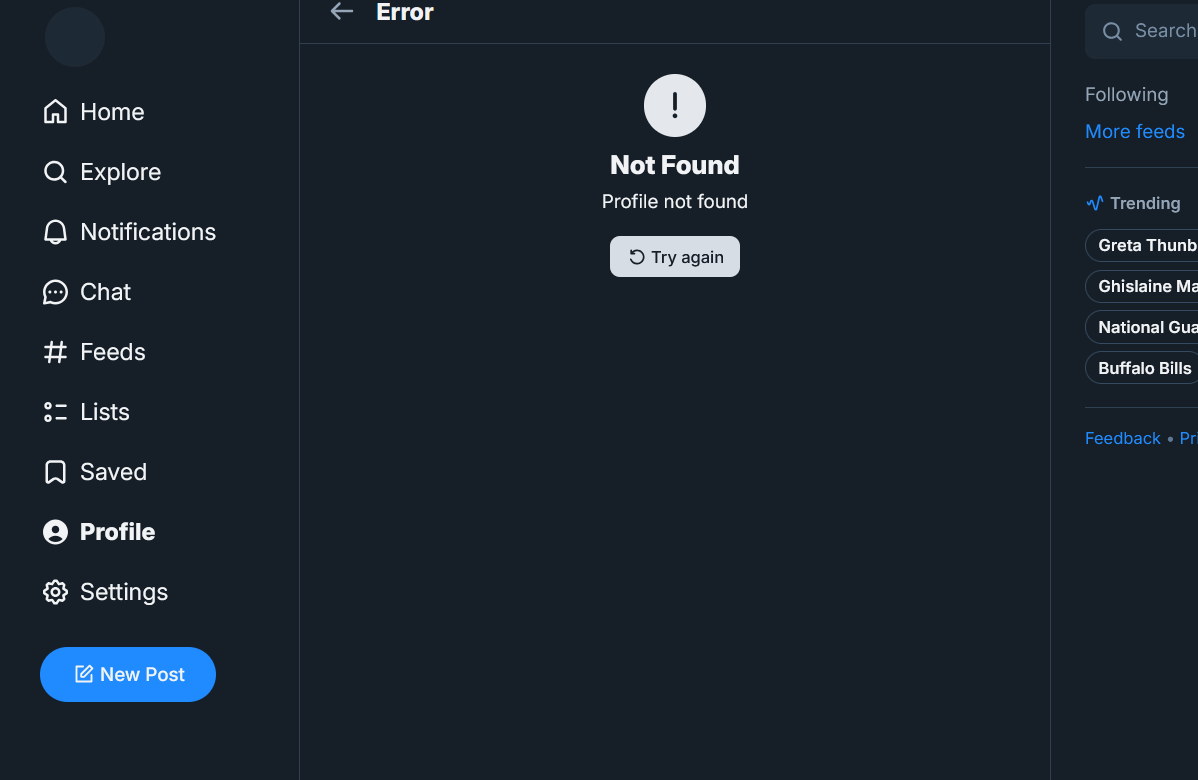Click the Lists icon
Screen dimensions: 1198x780
pyautogui.click(x=55, y=412)
